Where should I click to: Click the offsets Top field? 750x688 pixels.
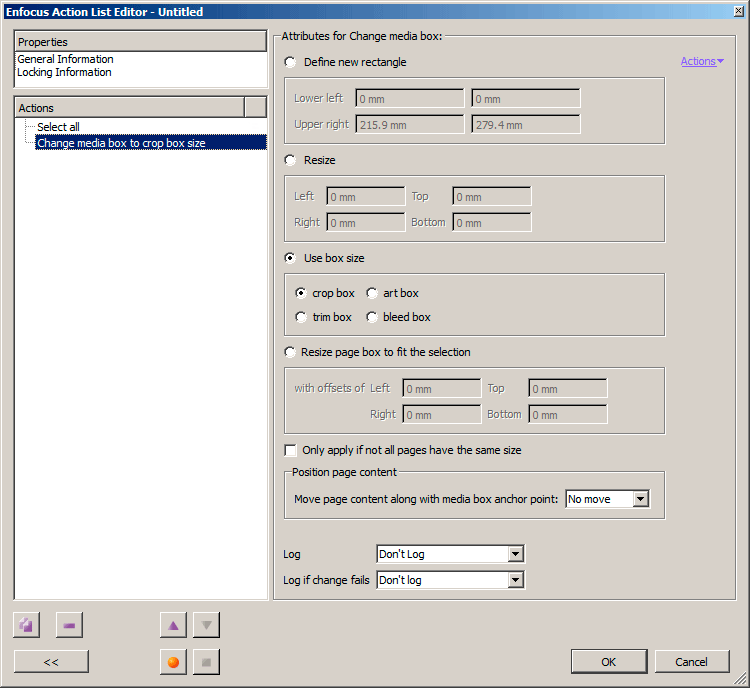click(568, 388)
